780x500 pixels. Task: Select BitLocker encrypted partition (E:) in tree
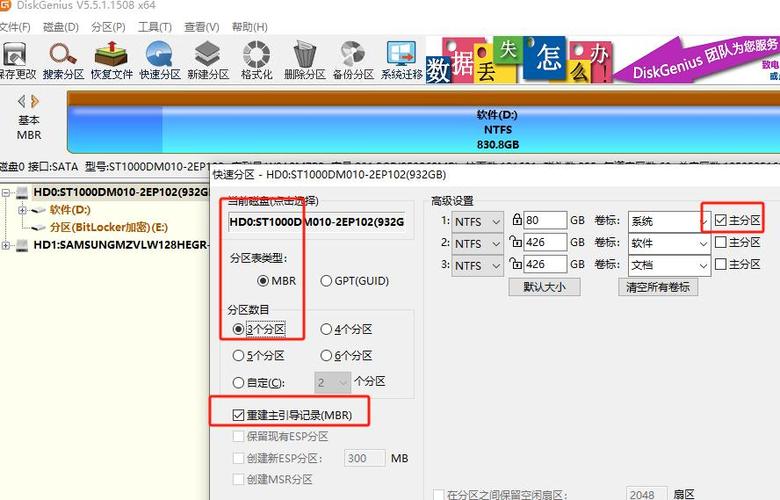108,227
